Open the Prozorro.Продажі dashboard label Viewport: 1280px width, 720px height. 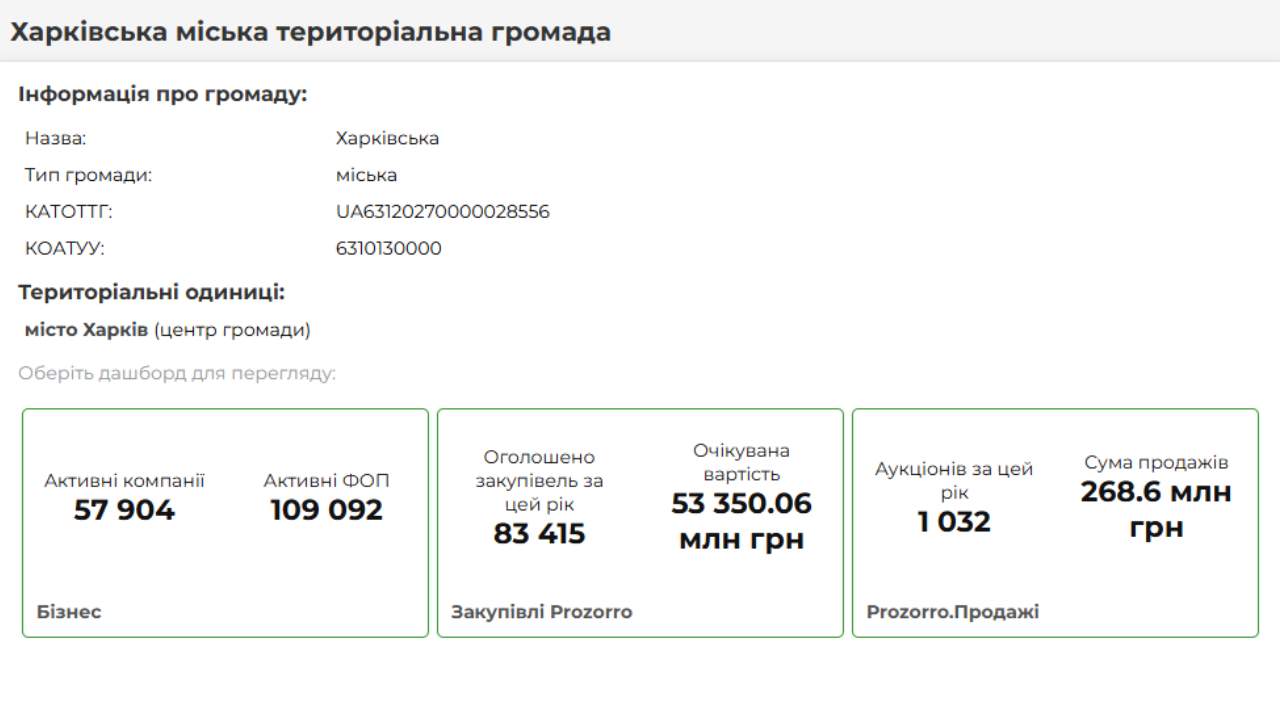tap(953, 612)
